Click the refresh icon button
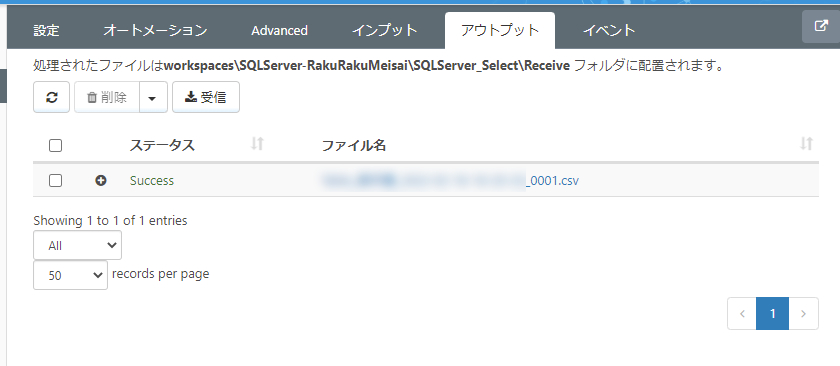840x366 pixels. point(51,97)
